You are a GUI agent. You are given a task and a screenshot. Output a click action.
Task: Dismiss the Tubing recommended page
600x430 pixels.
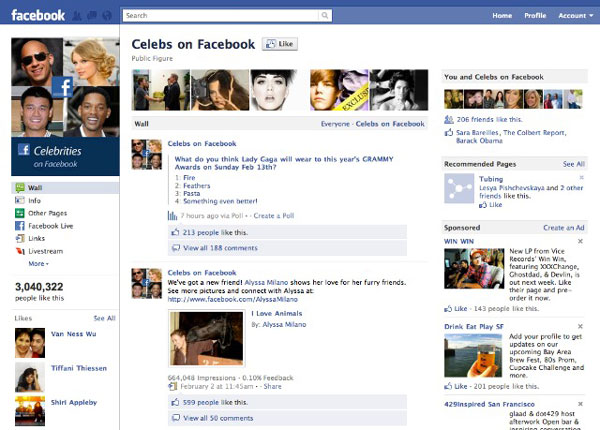581,178
